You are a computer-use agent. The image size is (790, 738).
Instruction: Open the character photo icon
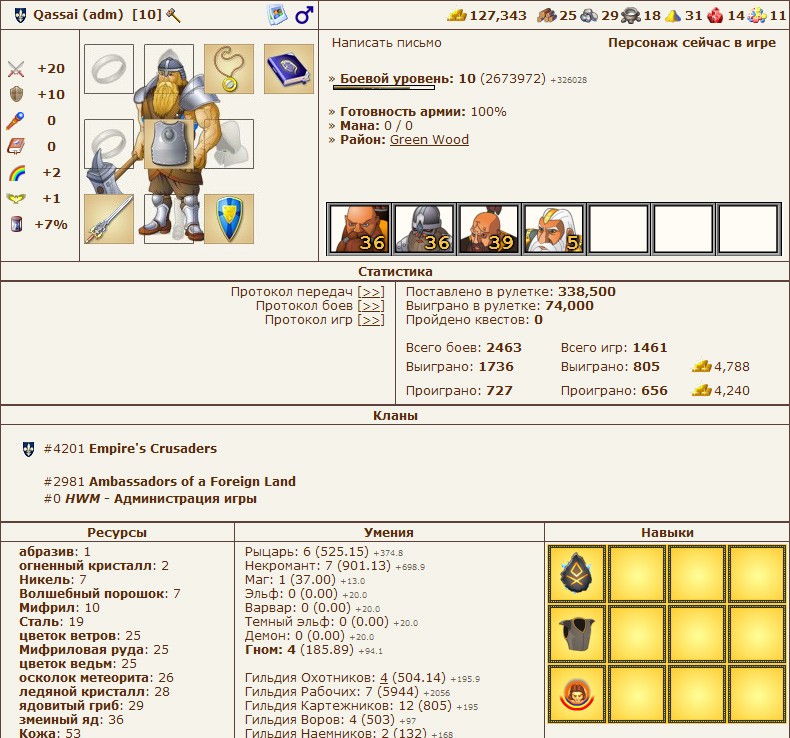coord(277,15)
